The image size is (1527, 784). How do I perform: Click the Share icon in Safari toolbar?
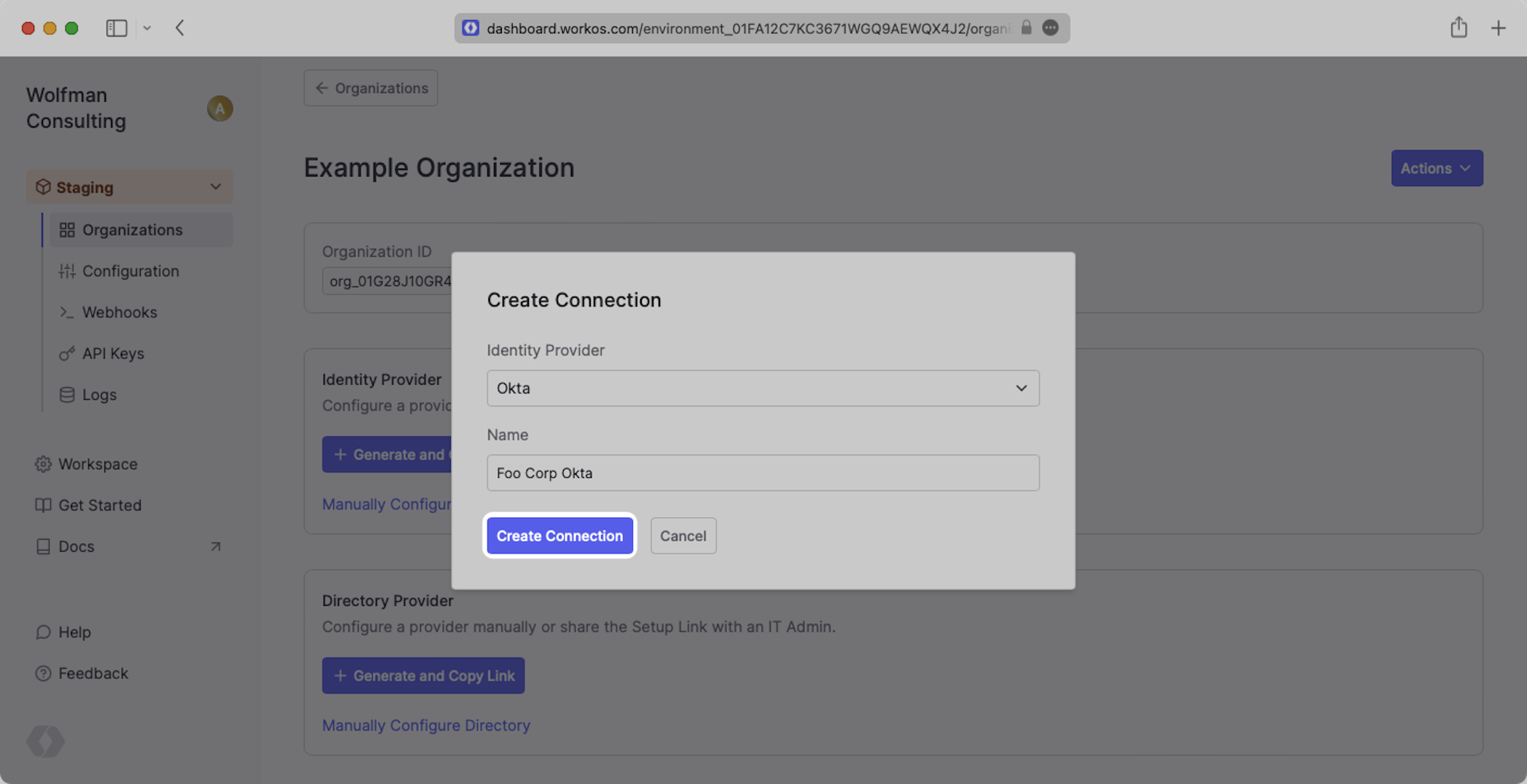coord(1458,28)
